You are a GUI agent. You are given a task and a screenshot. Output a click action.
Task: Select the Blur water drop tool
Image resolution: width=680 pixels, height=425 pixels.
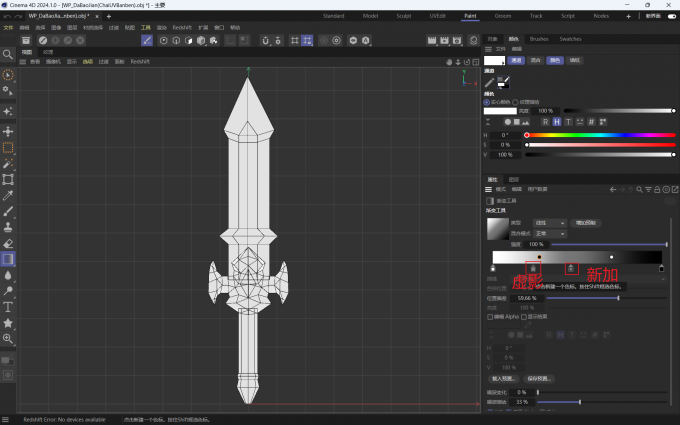(x=8, y=275)
